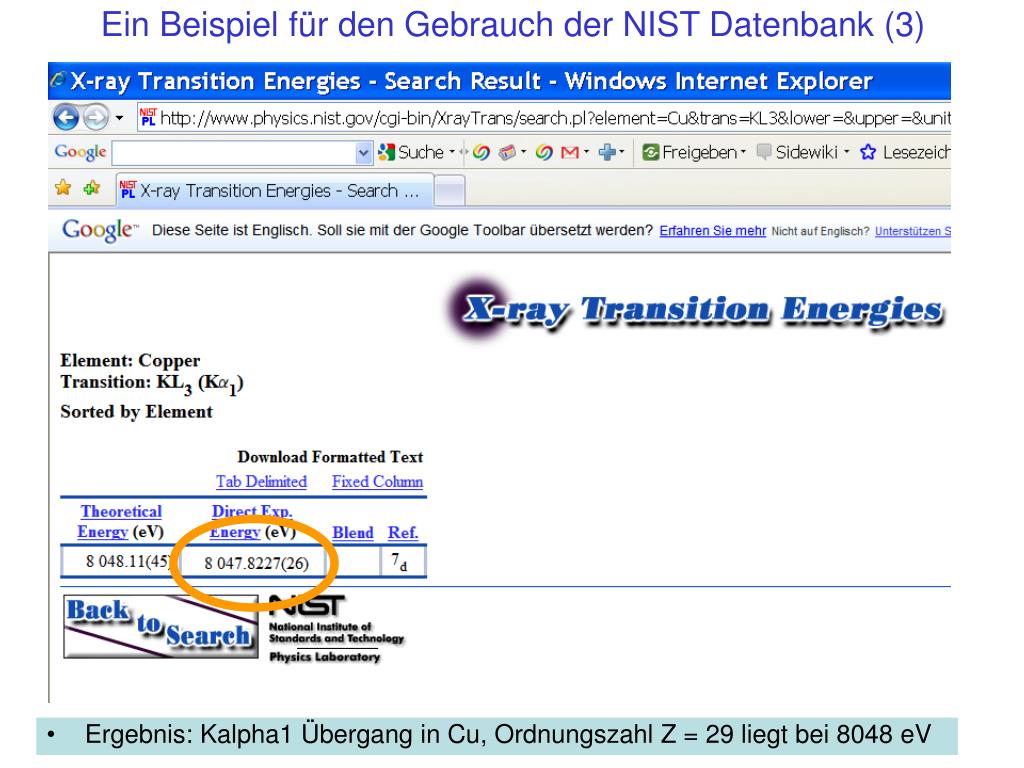Click the Blend column header link
The width and height of the screenshot is (1024, 768).
(x=353, y=533)
